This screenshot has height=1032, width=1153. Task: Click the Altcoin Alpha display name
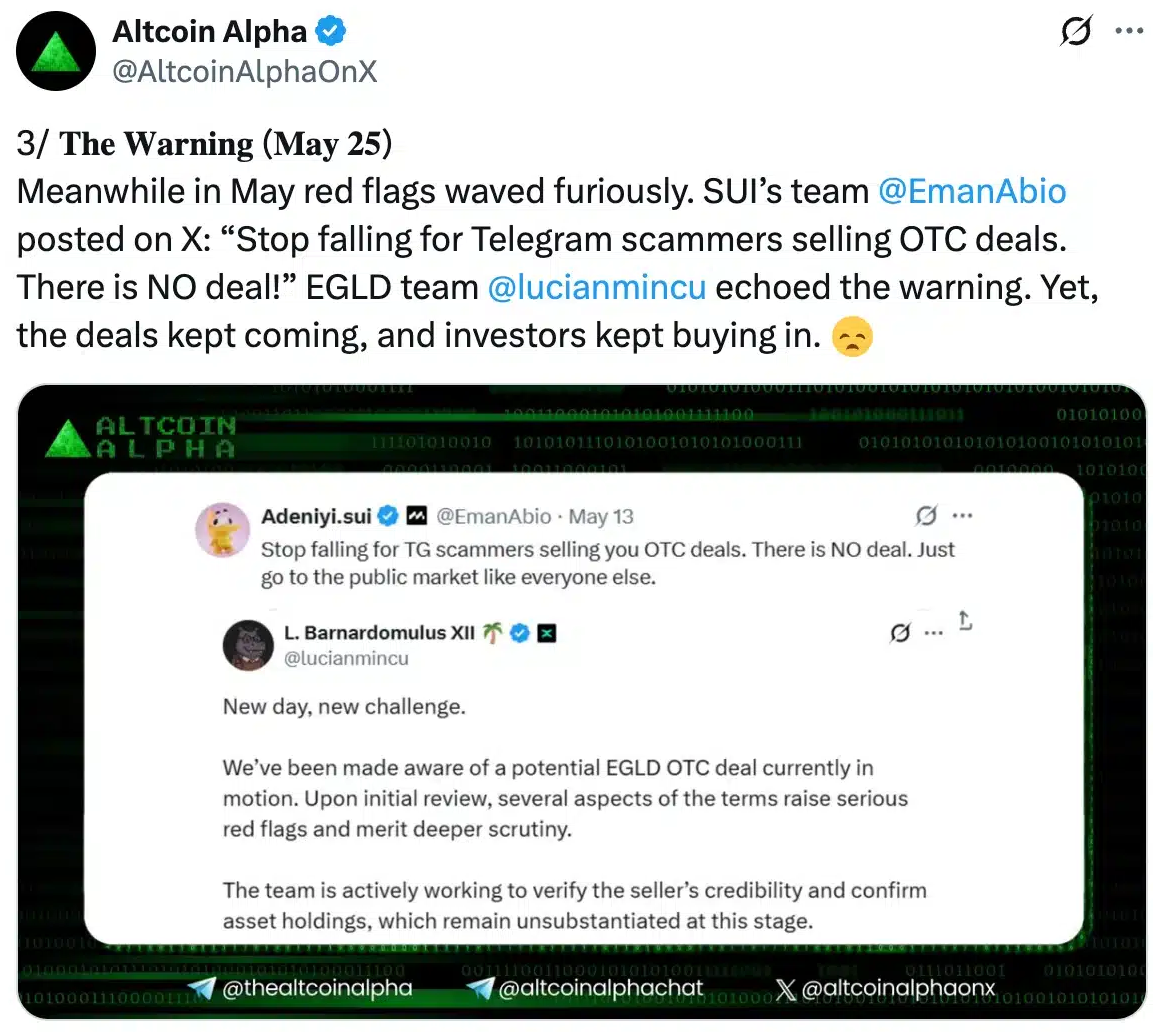209,32
